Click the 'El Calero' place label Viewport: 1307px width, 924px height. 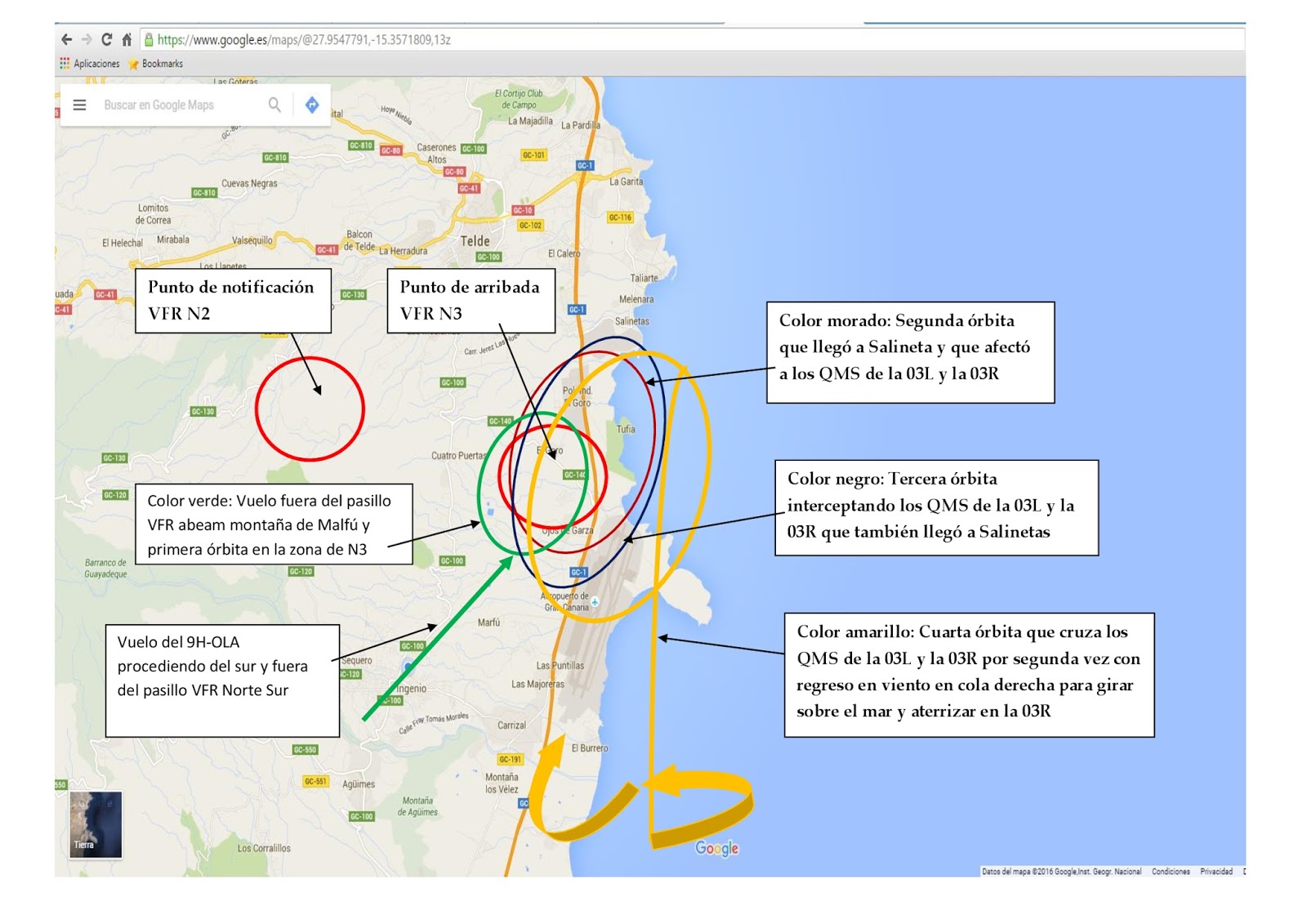tap(564, 253)
